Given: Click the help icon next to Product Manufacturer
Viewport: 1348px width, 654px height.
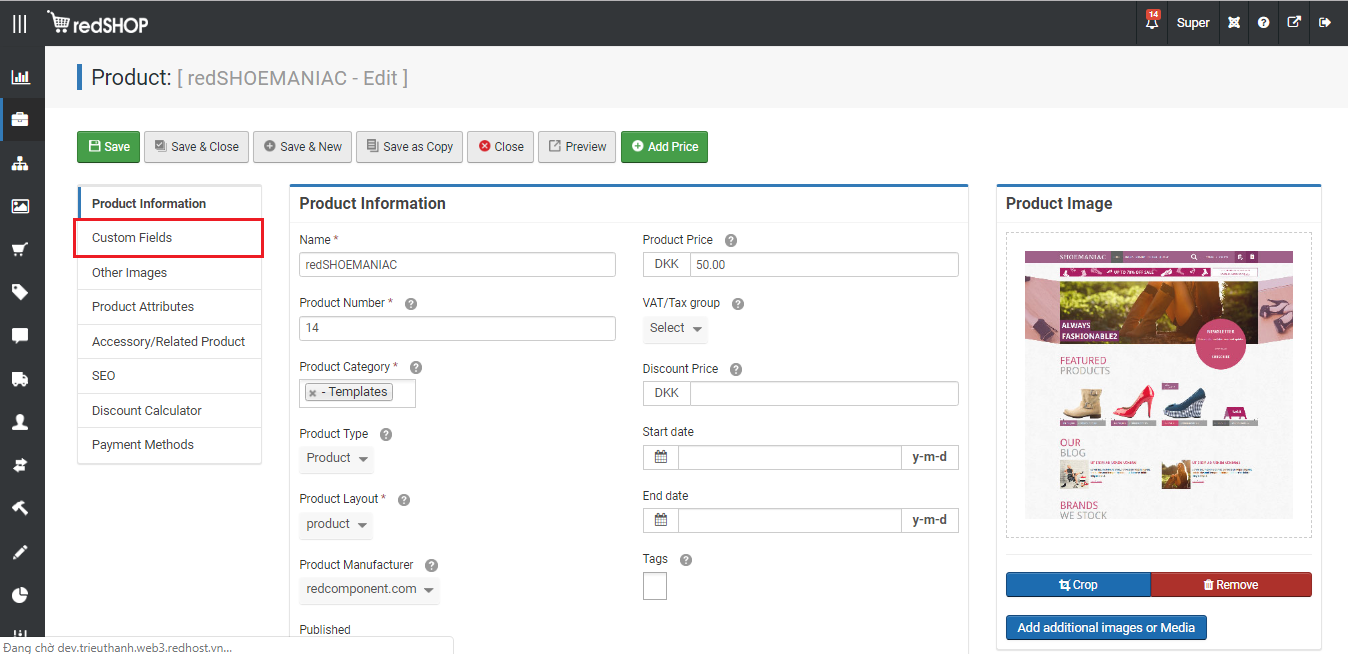Looking at the screenshot, I should point(431,566).
